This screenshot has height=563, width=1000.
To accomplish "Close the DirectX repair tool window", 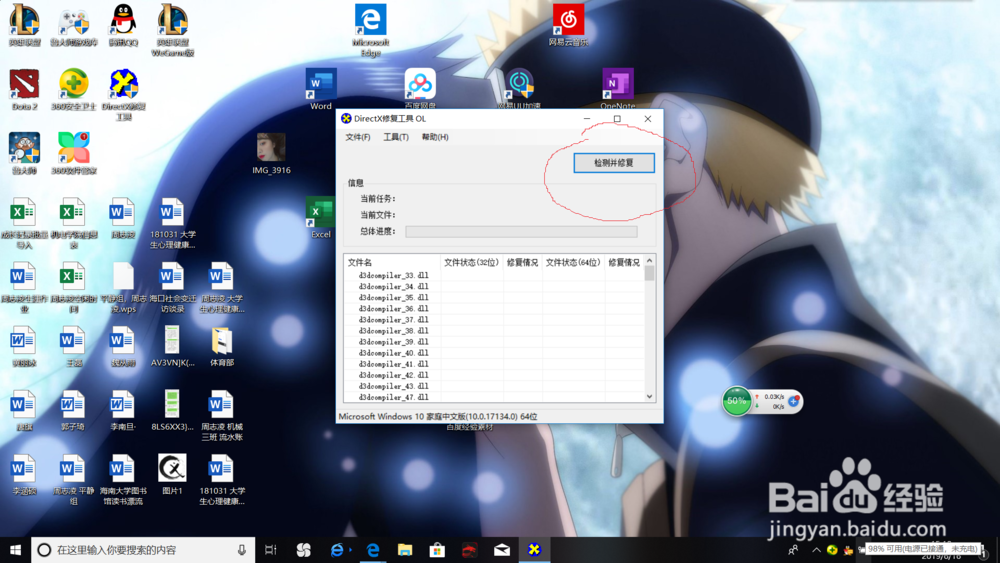I will 647,119.
